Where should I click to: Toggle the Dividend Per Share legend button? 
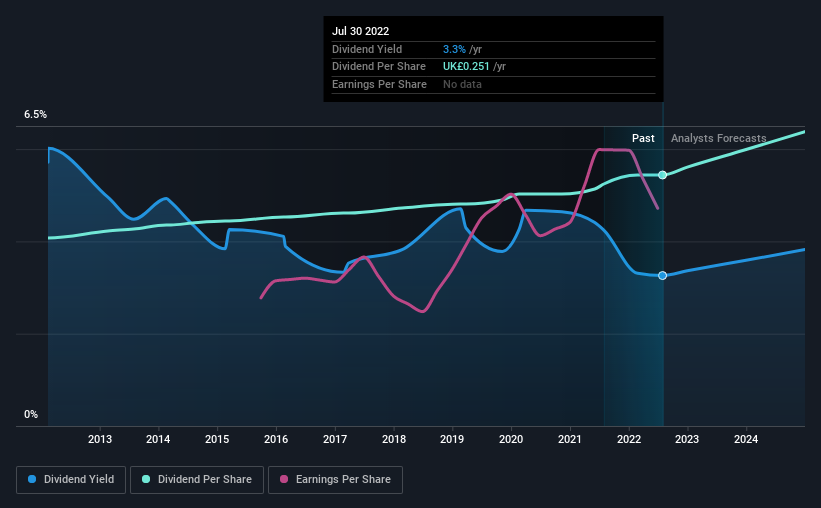click(197, 480)
